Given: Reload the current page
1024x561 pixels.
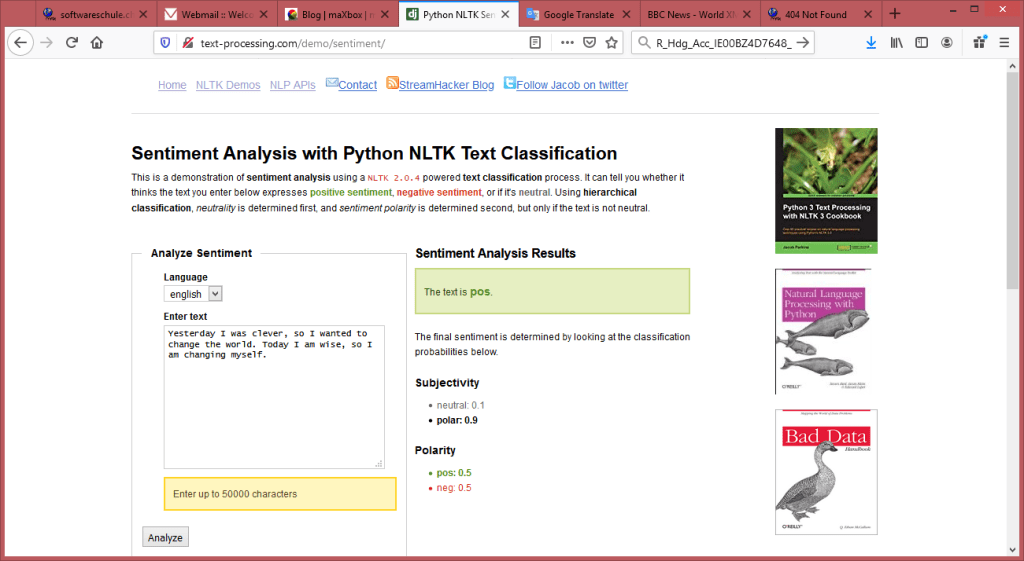Looking at the screenshot, I should pos(71,43).
